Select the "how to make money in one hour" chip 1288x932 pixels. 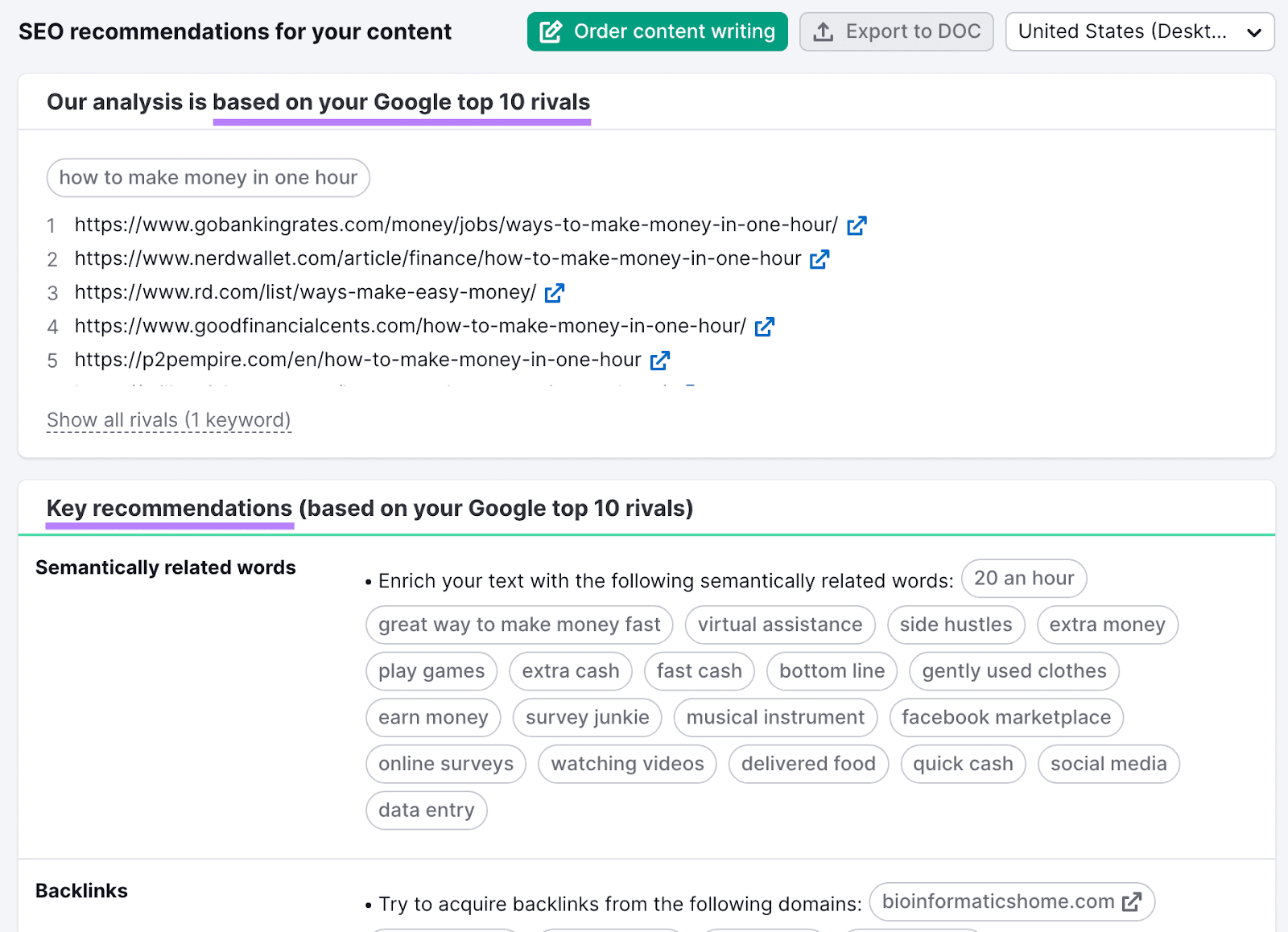click(x=208, y=178)
